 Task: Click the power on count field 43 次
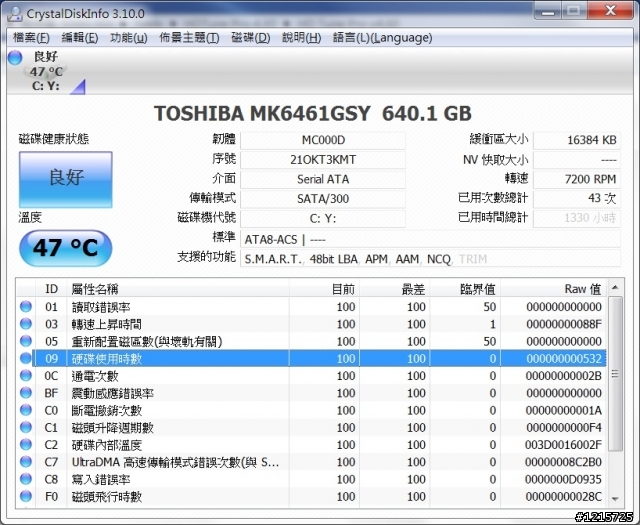(577, 198)
